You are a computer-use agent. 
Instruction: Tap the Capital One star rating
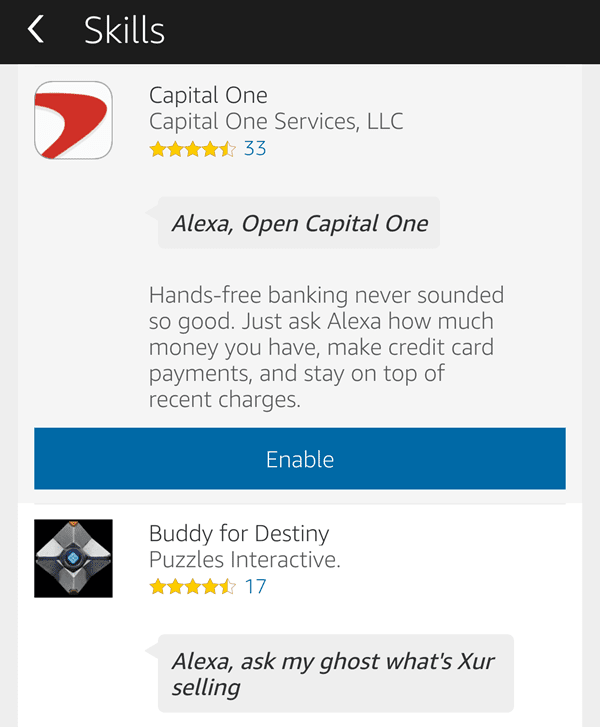pyautogui.click(x=192, y=149)
